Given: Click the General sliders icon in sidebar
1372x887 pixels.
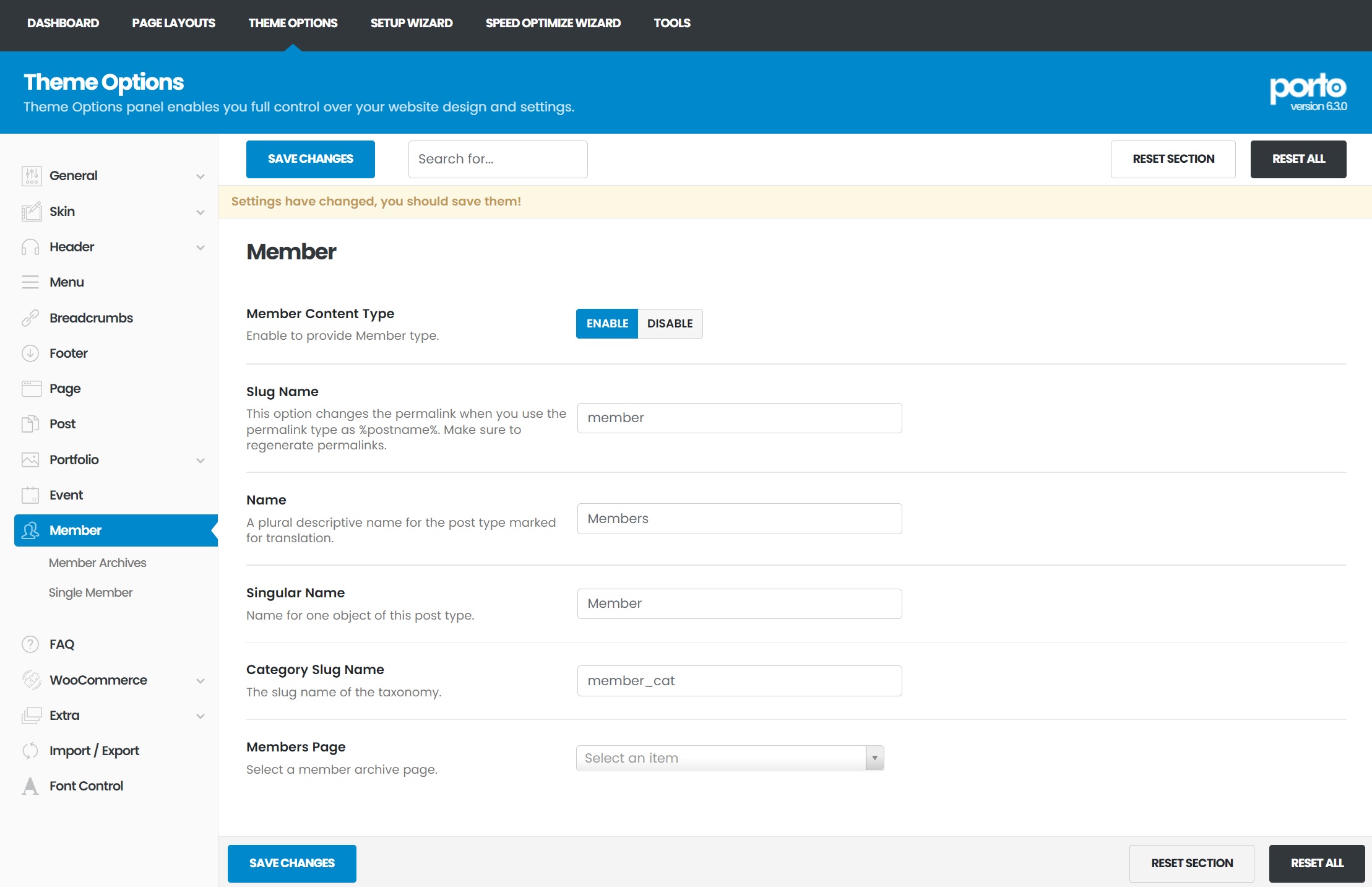Looking at the screenshot, I should (31, 176).
